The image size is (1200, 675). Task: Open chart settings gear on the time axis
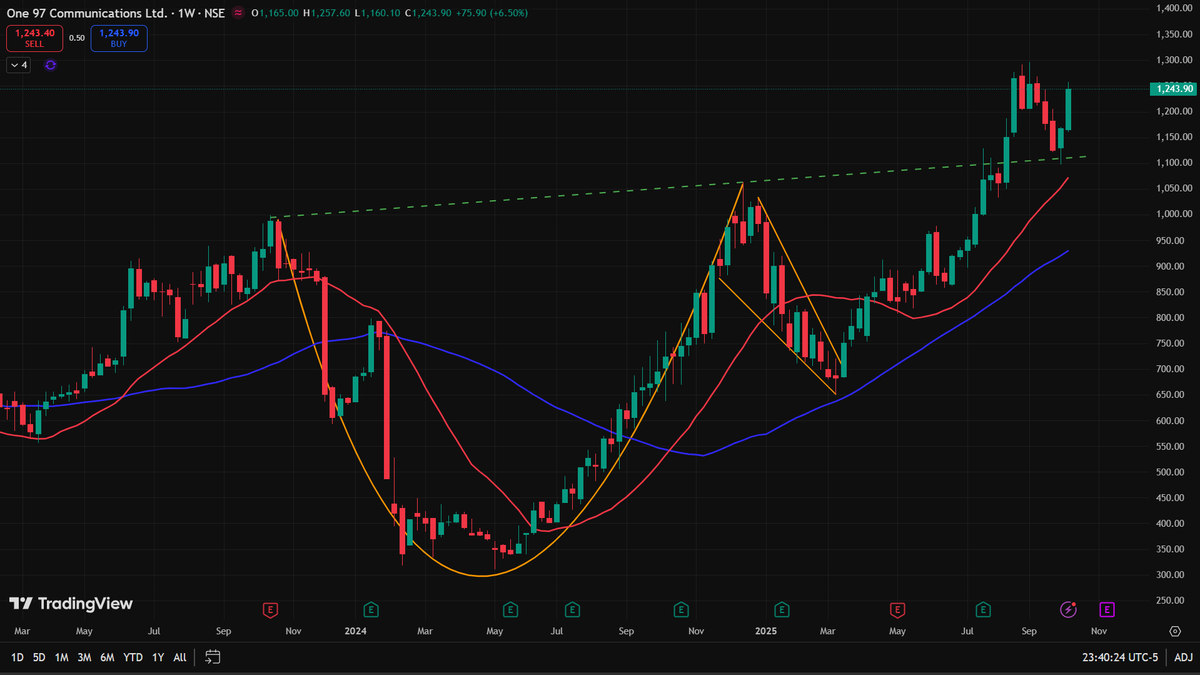1175,631
